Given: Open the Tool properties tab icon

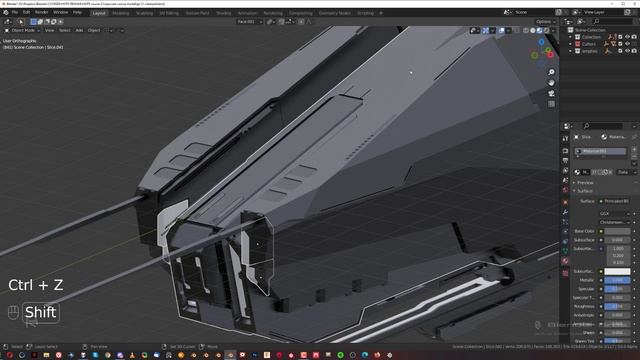Looking at the screenshot, I should 565,139.
